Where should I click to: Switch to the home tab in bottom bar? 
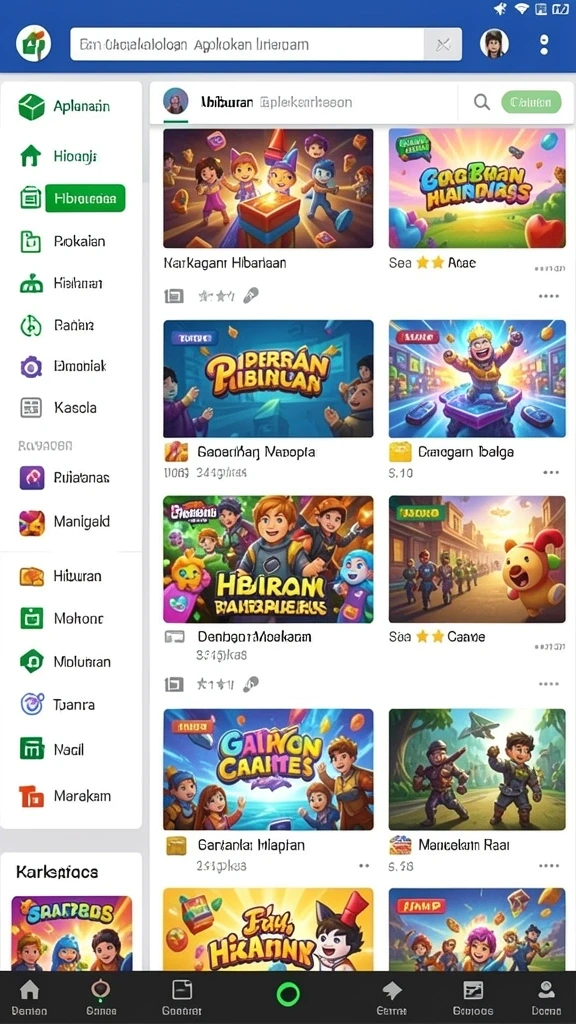click(29, 997)
